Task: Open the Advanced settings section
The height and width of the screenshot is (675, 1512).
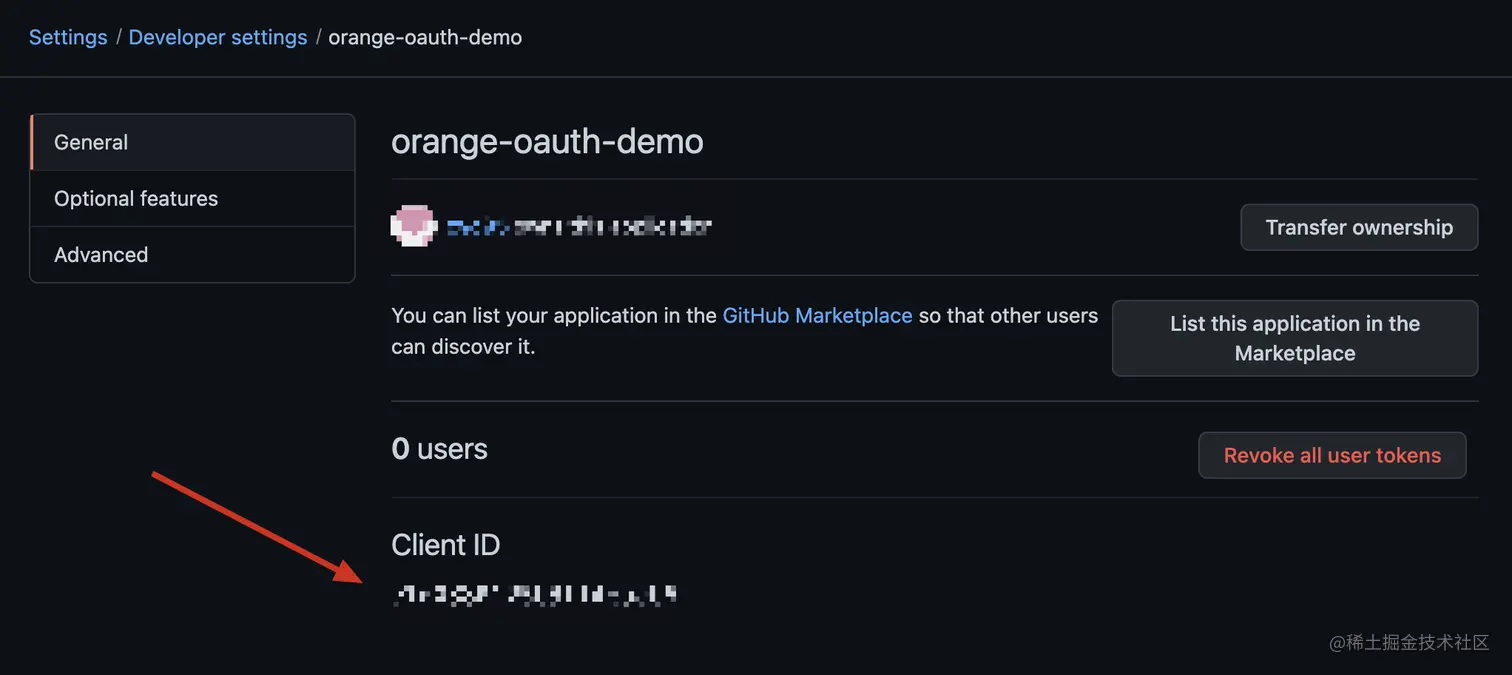Action: pos(101,254)
